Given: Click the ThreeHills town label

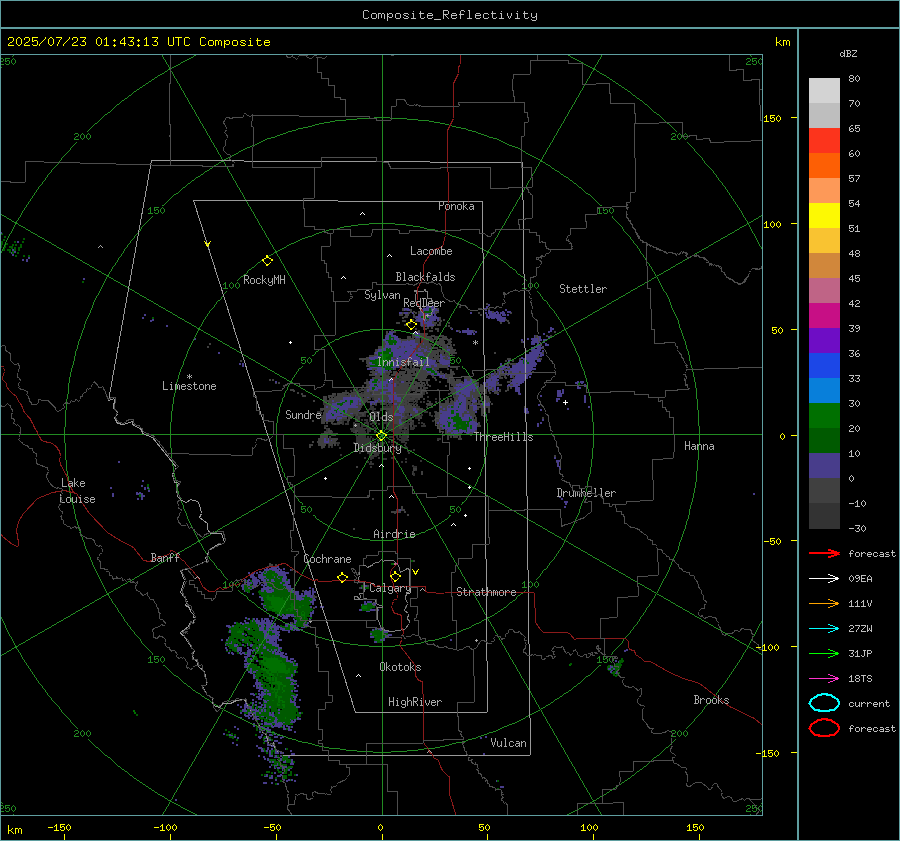Looking at the screenshot, I should pos(503,437).
